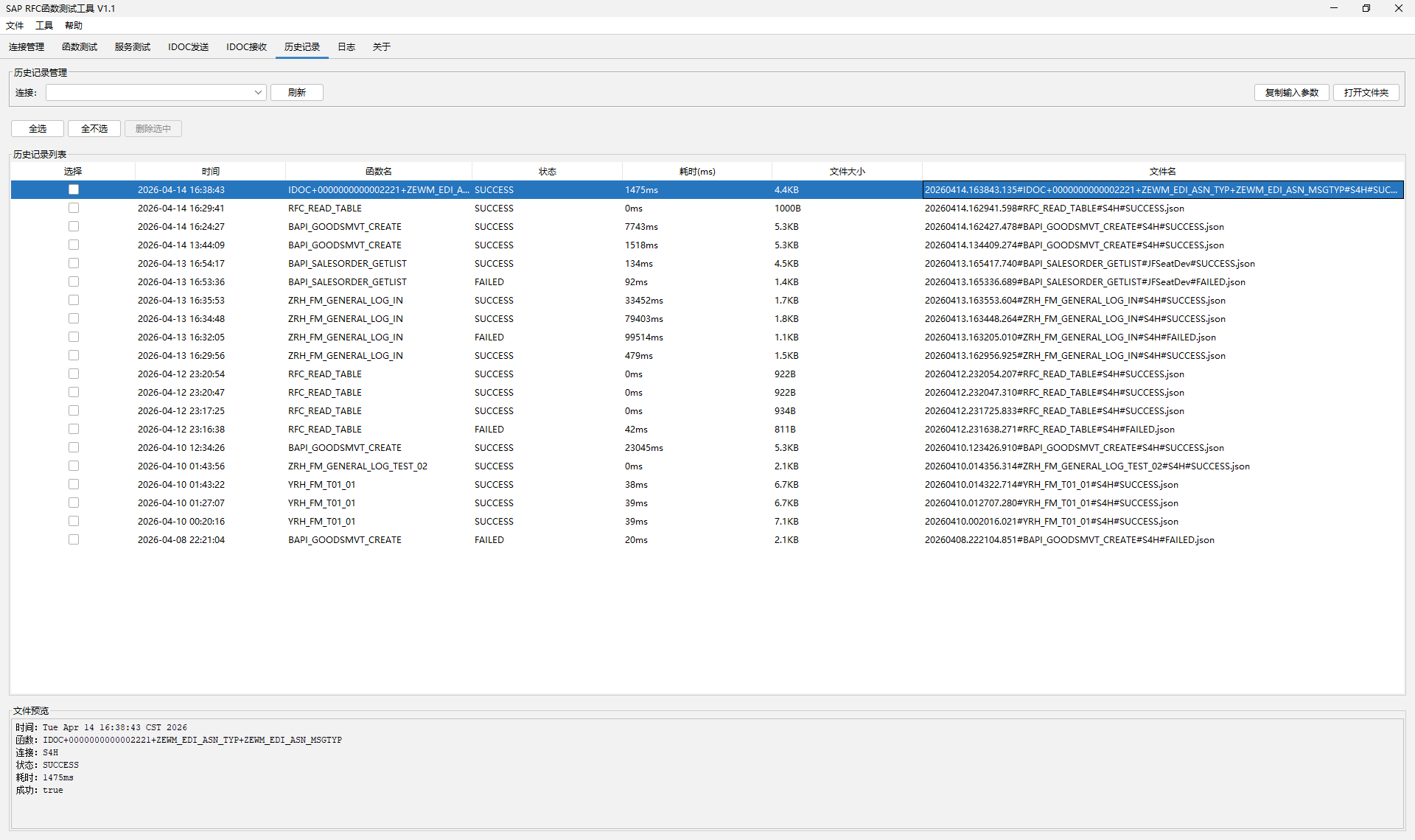Click the 刷新 refresh button
The width and height of the screenshot is (1415, 840).
pyautogui.click(x=296, y=93)
